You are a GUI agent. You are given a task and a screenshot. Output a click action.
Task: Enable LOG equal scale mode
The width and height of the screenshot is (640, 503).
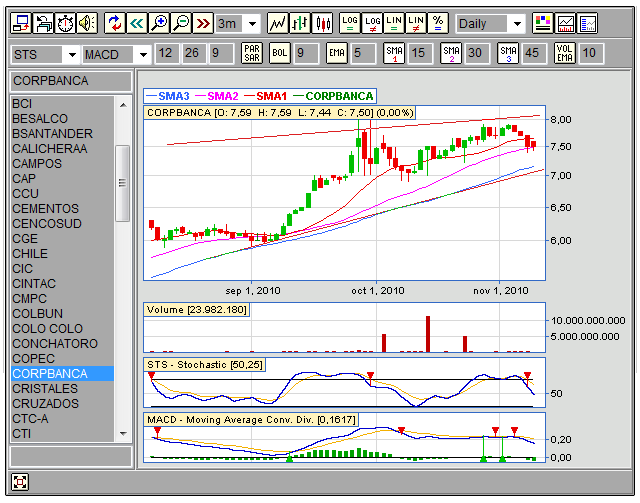(350, 23)
